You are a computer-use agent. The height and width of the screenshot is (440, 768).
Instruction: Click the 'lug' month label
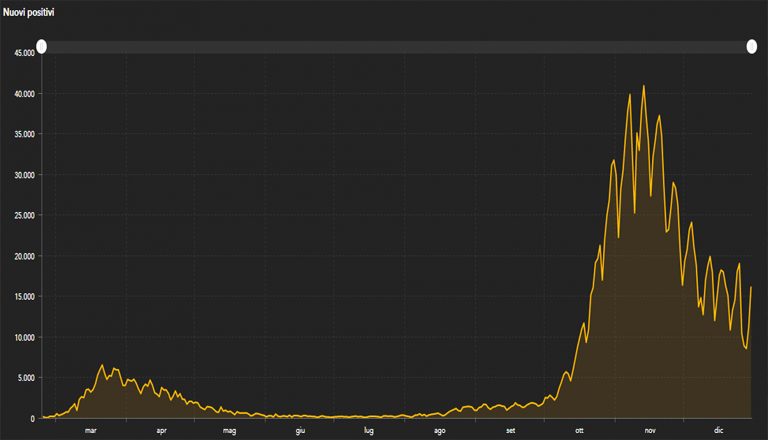click(369, 431)
